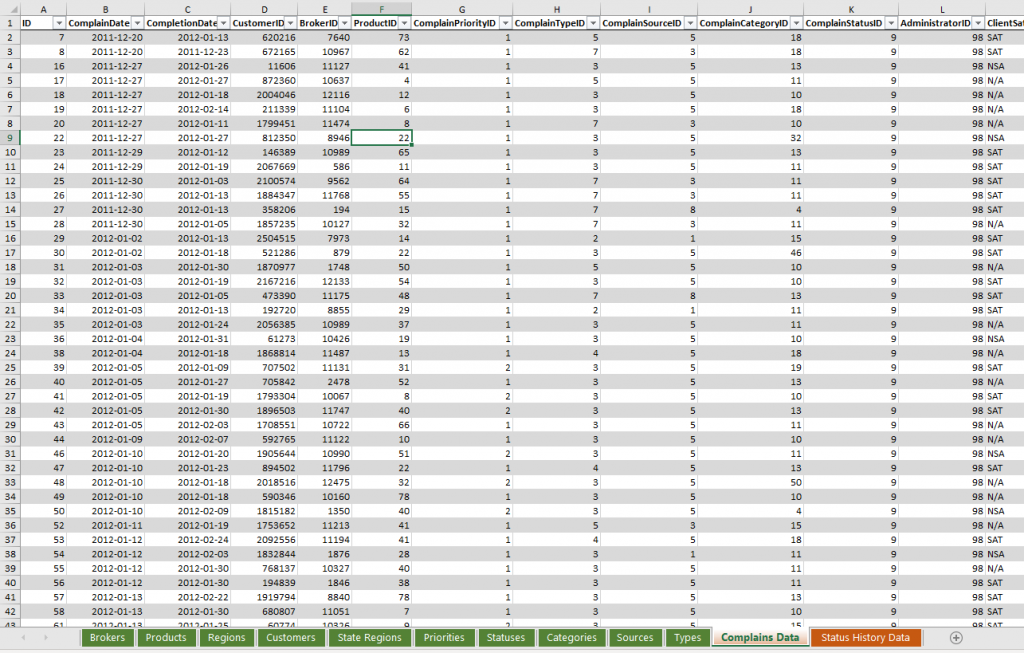Select column G header
This screenshot has width=1024, height=653.
click(x=462, y=8)
